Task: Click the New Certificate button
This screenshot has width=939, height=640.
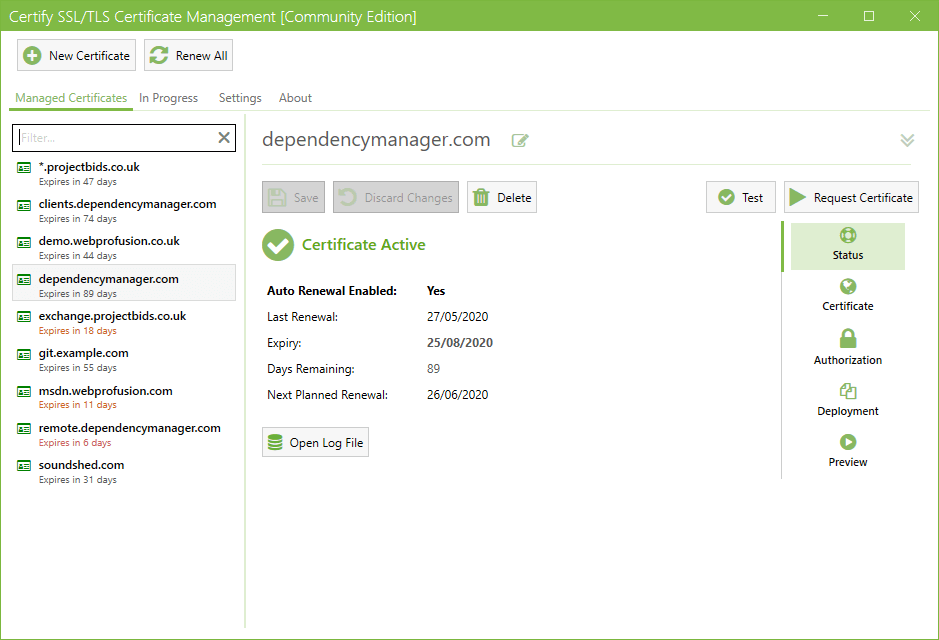Action: (x=77, y=55)
